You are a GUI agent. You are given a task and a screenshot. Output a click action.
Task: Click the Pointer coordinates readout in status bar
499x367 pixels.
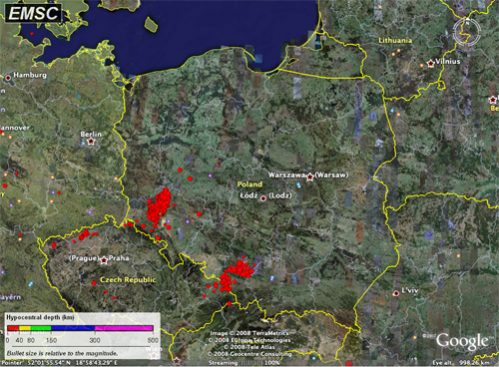59,362
